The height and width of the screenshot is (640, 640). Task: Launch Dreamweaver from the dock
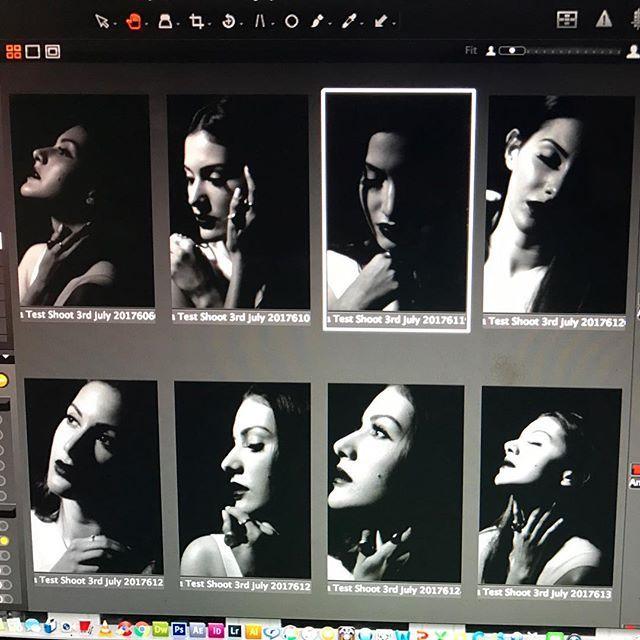(x=160, y=630)
